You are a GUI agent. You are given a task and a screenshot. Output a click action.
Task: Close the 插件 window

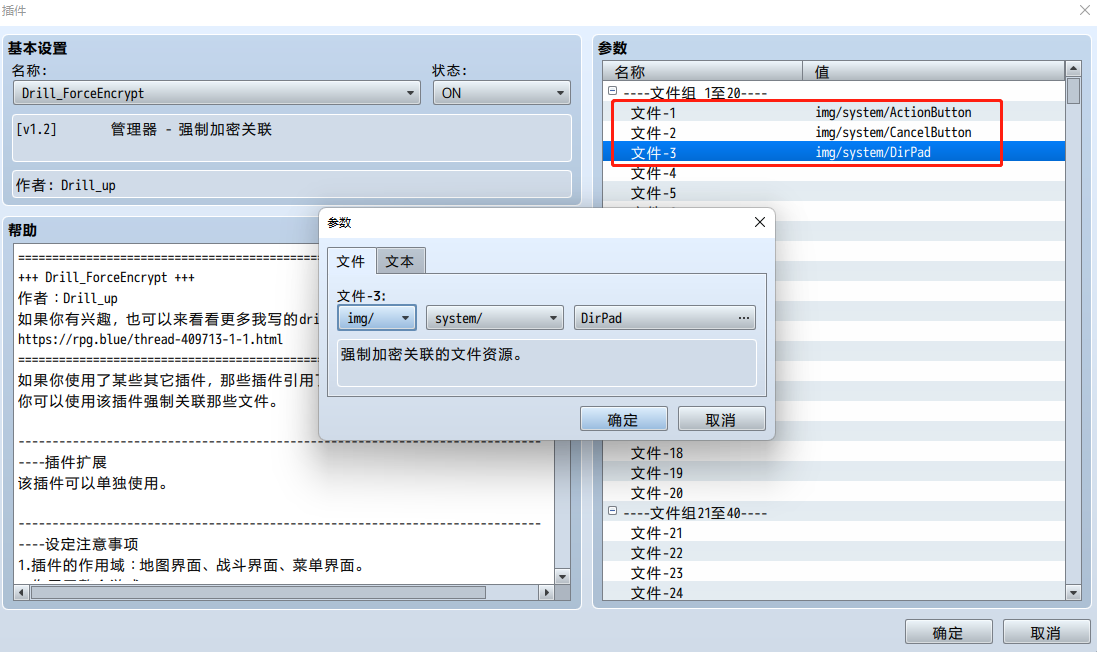click(1084, 10)
